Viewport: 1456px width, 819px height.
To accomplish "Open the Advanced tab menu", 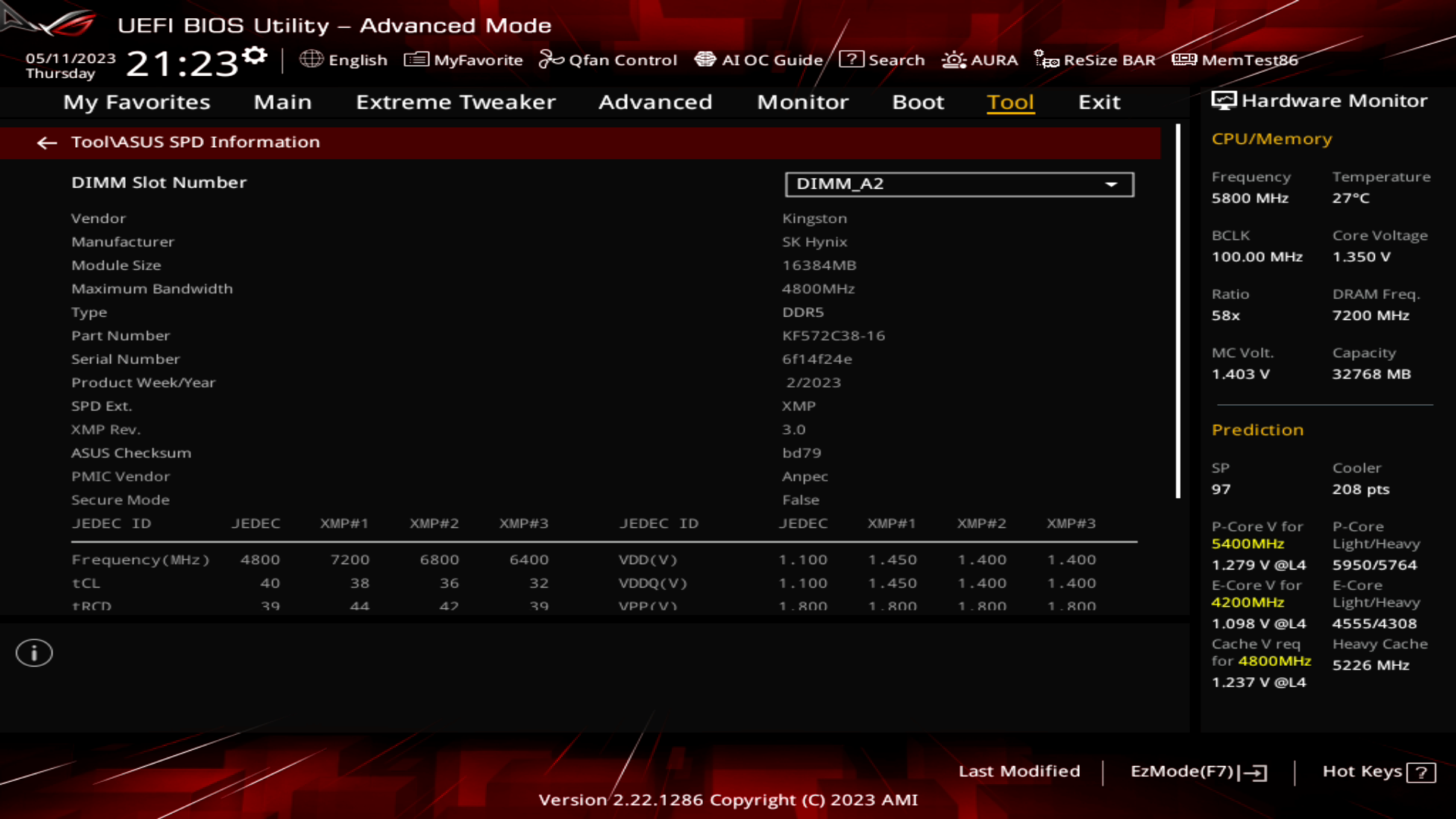I will click(x=655, y=101).
